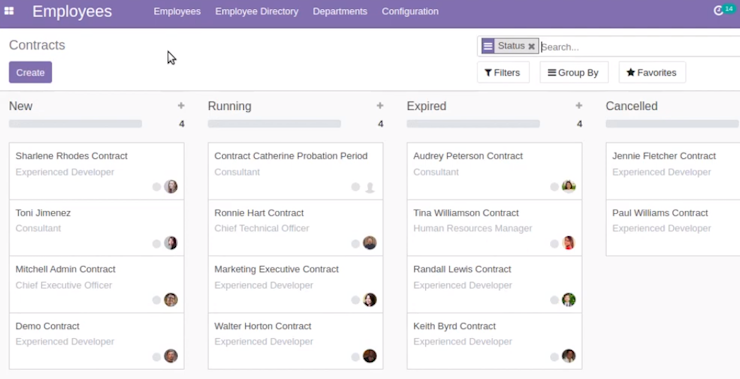Toggle kanban state dot on Walter Horton Contract
Image resolution: width=740 pixels, height=379 pixels.
click(356, 357)
